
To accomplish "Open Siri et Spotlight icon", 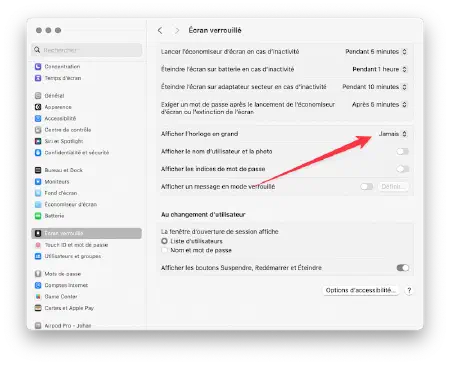I will [x=38, y=141].
